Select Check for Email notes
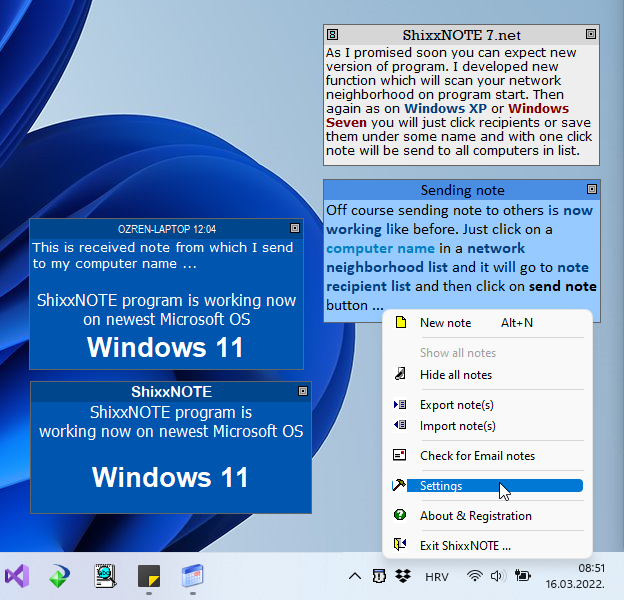624x600 pixels. point(488,456)
